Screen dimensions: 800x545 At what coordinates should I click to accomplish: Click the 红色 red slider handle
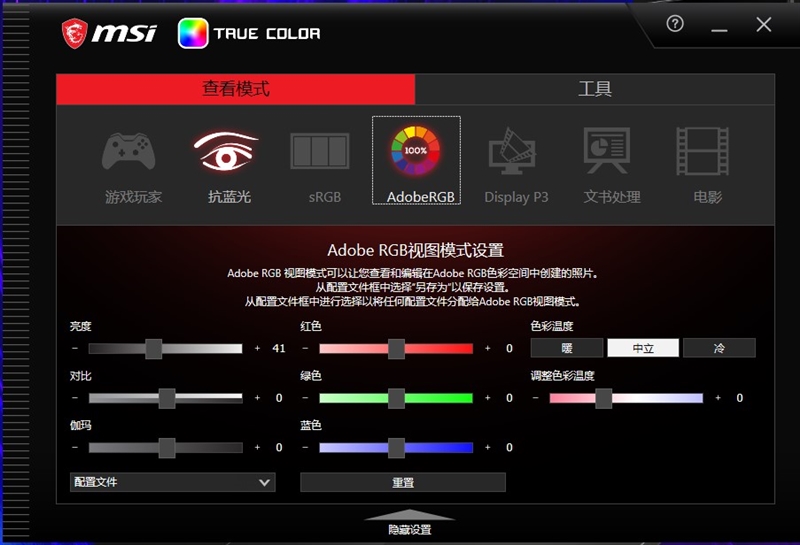pos(396,349)
